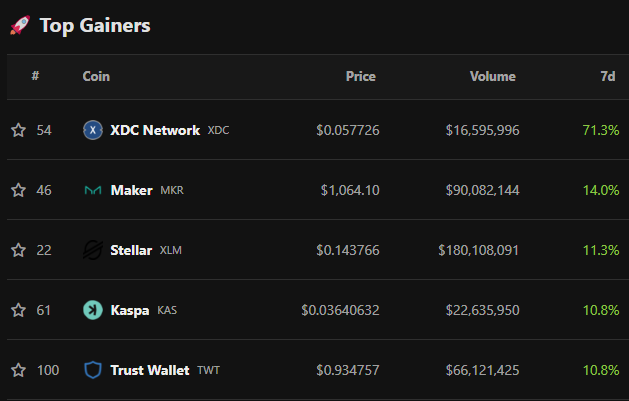This screenshot has height=401, width=629.
Task: Click the XDC Network coin logo
Action: [x=93, y=130]
